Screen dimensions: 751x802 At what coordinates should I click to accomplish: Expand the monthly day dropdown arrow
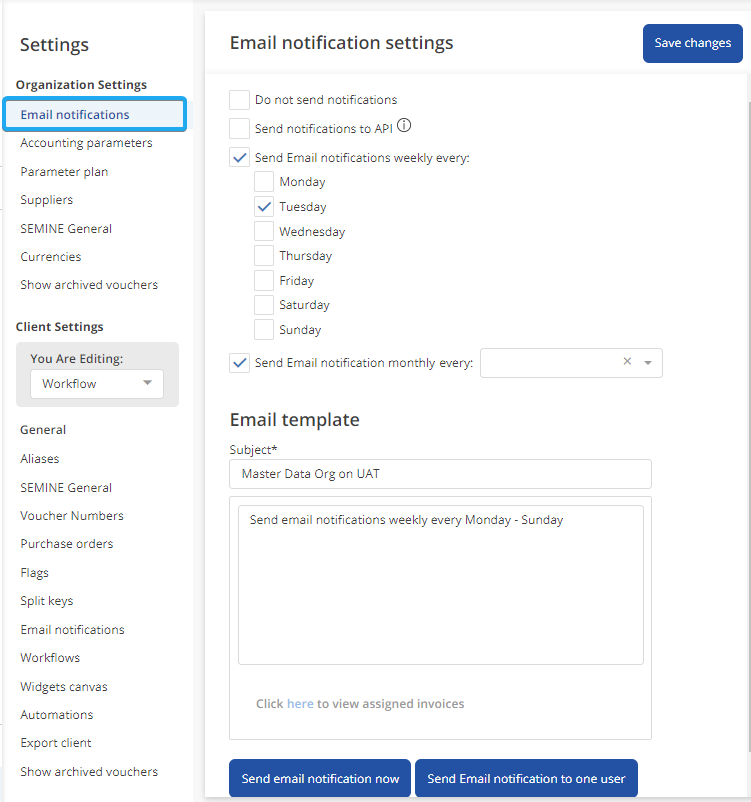(x=648, y=363)
